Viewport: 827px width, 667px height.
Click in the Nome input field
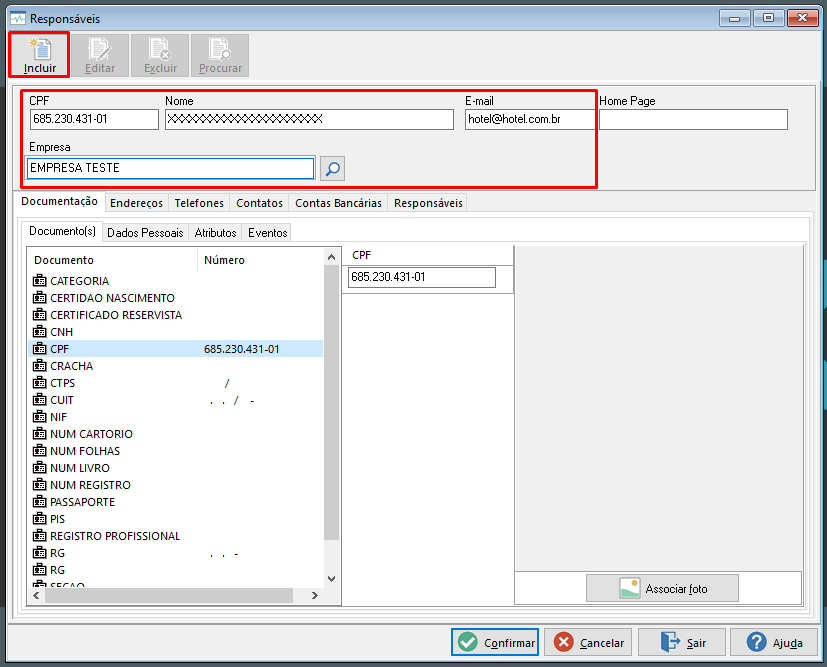click(x=309, y=119)
